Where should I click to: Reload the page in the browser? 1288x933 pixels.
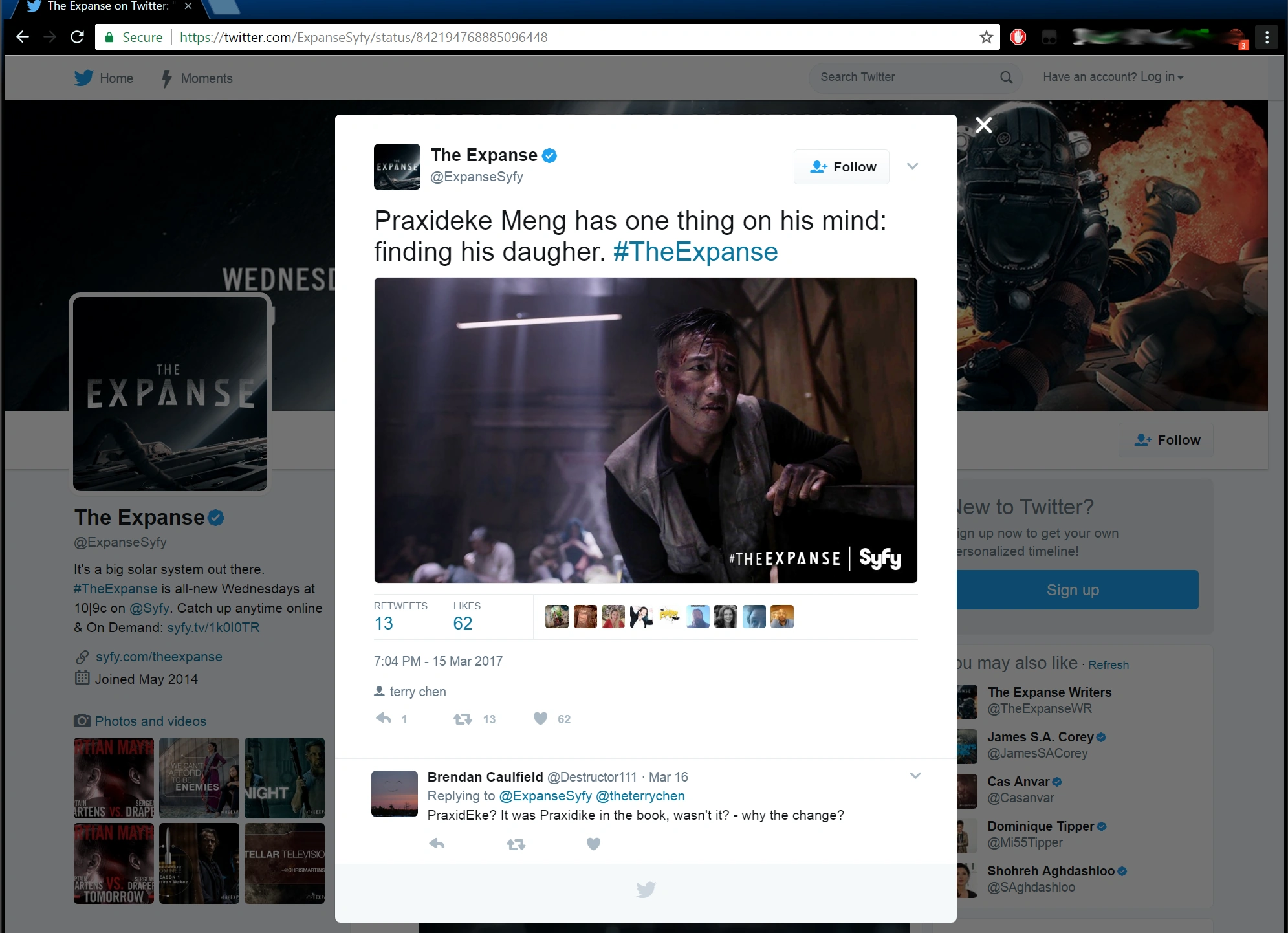77,38
